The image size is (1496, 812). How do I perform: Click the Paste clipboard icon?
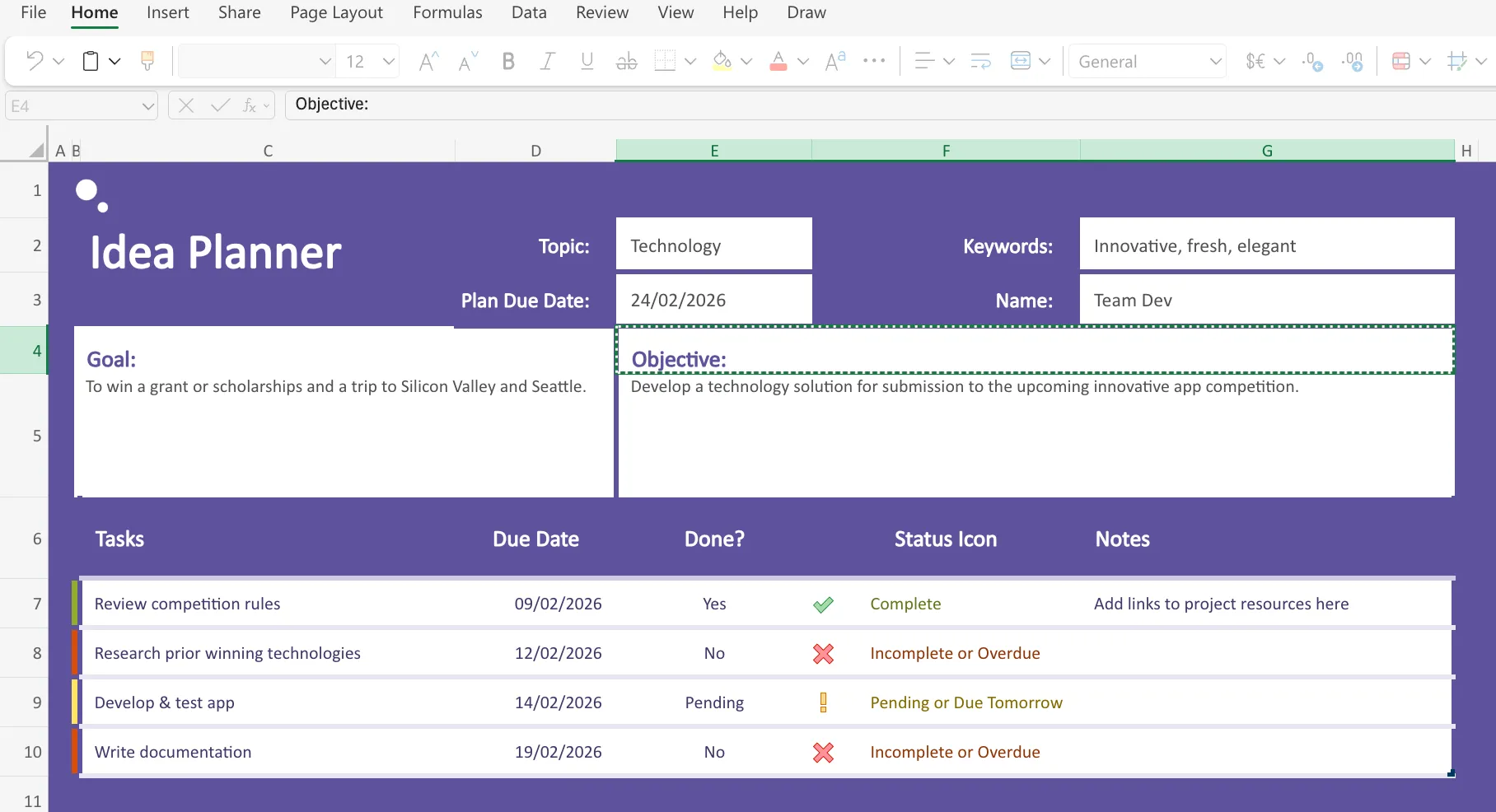[91, 61]
